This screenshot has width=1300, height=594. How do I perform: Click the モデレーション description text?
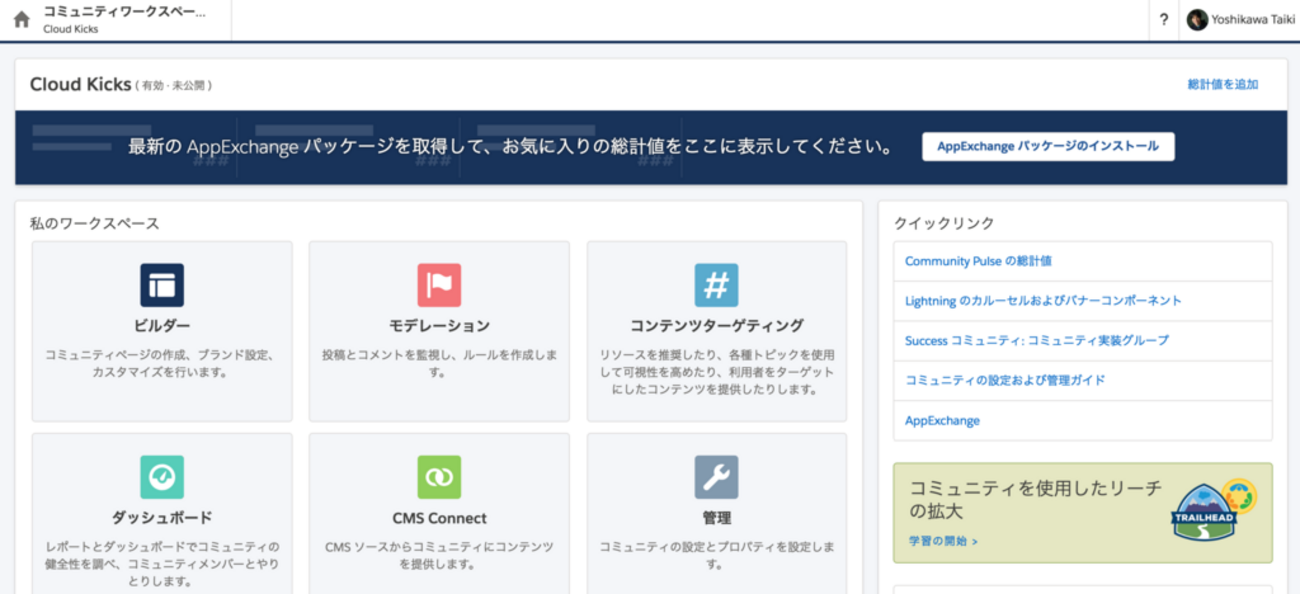coord(439,364)
